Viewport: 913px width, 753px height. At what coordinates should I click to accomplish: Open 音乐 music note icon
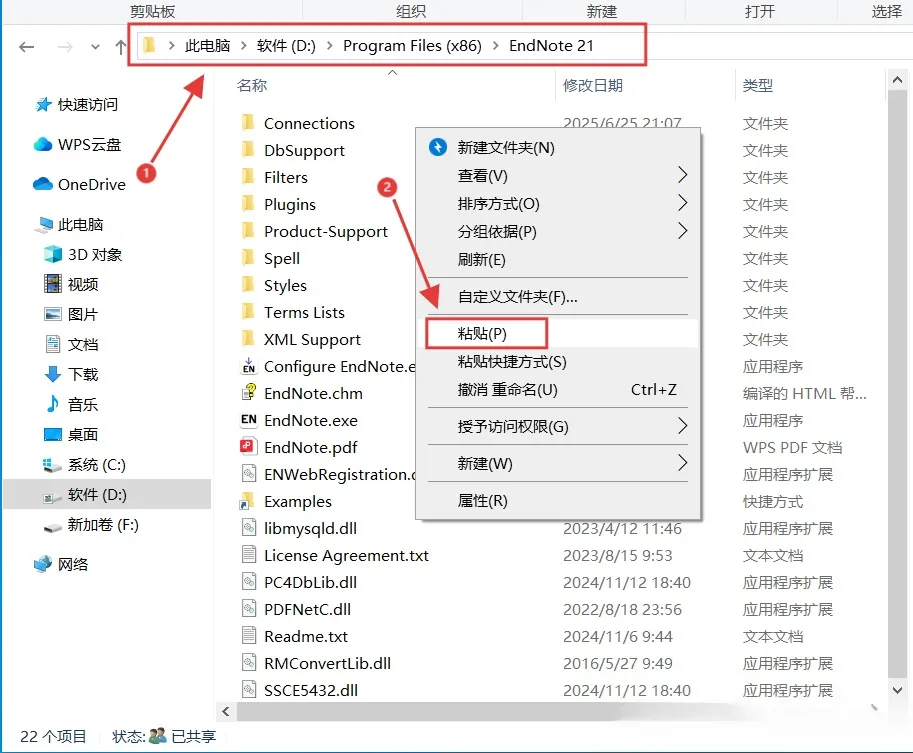53,404
